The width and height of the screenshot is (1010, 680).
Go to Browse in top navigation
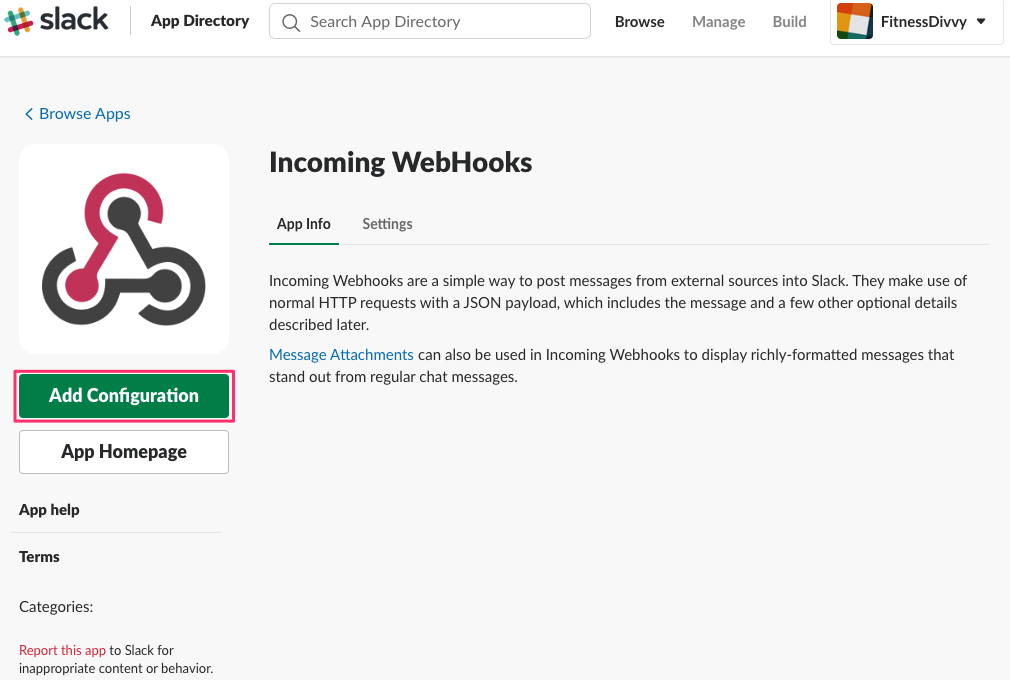tap(639, 21)
